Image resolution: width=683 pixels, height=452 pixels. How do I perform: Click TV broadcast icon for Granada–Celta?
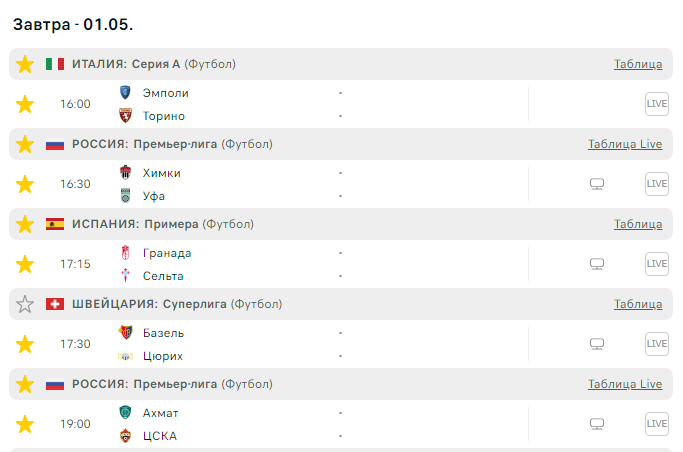(597, 264)
